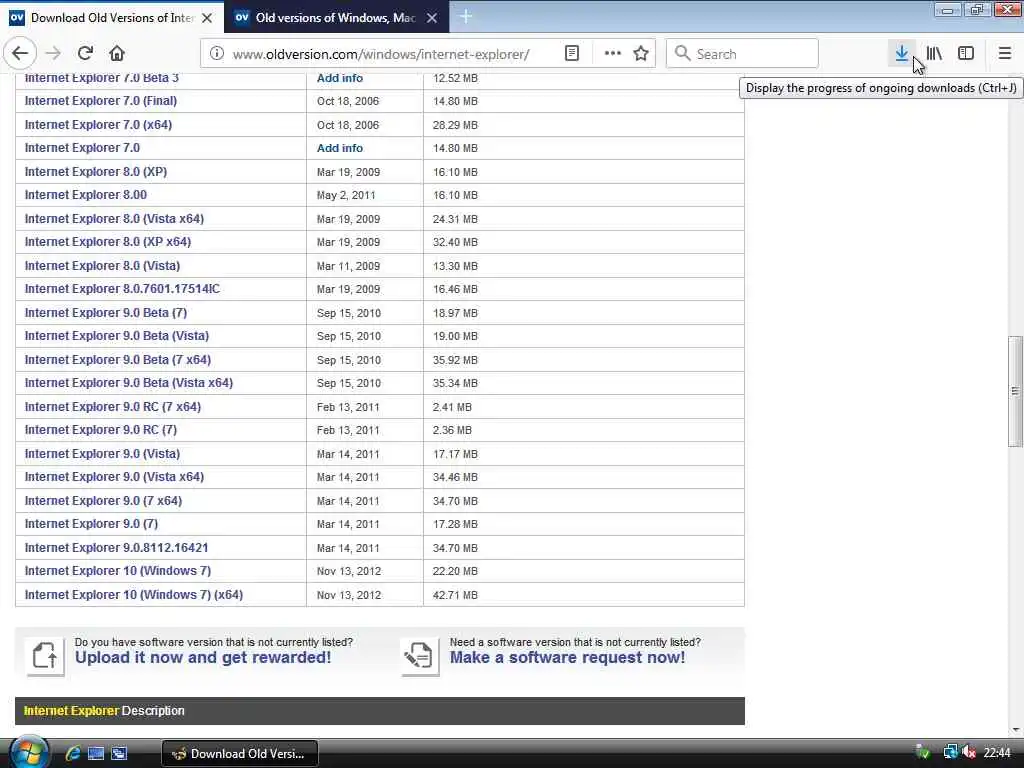Viewport: 1024px width, 768px height.
Task: Open Internet Explorer 9.0.8112.16421 link
Action: tap(116, 548)
